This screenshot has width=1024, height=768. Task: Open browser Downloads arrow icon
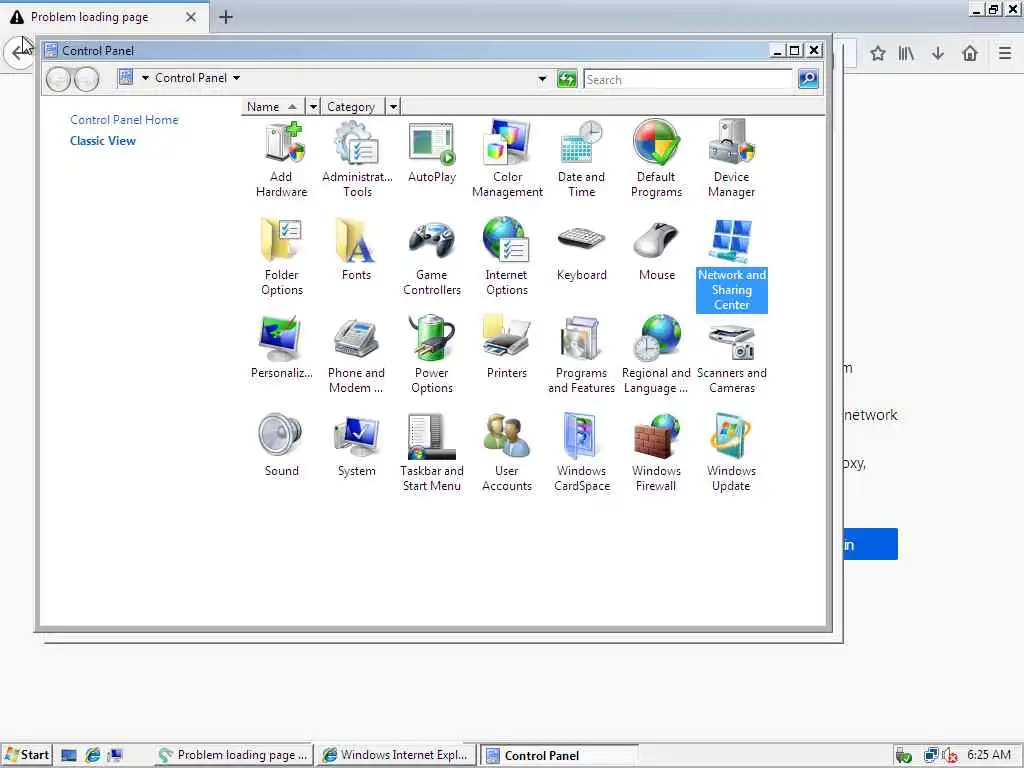click(x=938, y=53)
